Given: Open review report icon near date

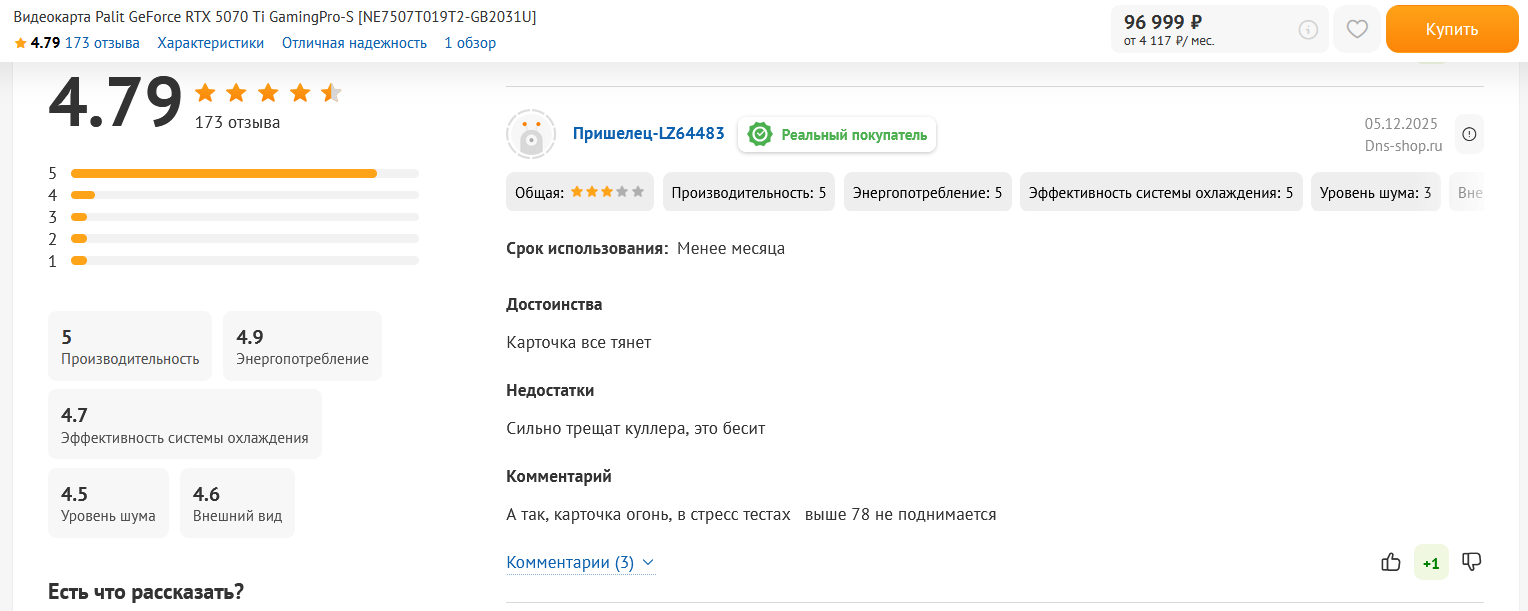Looking at the screenshot, I should click(1469, 134).
